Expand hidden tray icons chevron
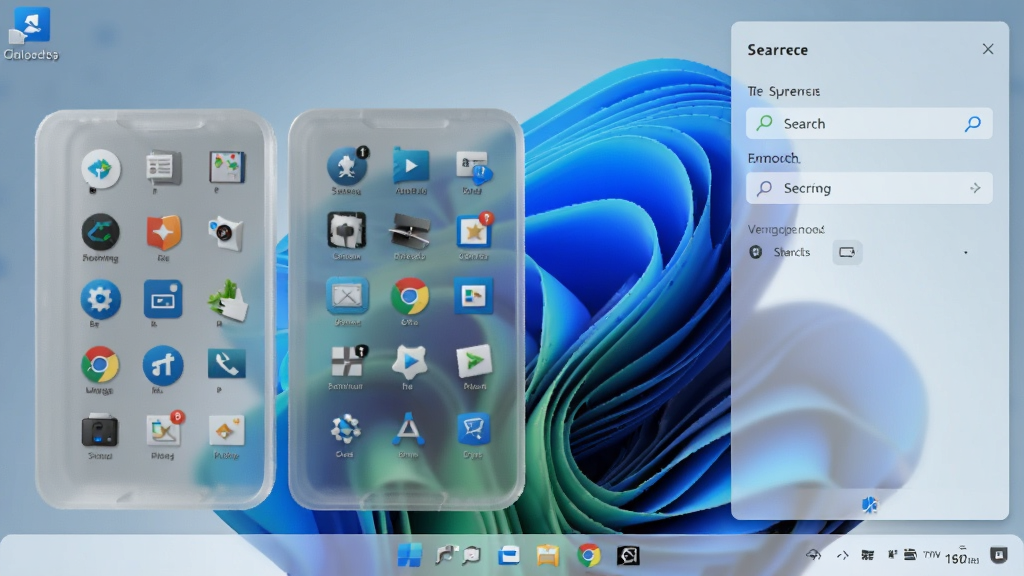The image size is (1024, 576). (x=842, y=556)
